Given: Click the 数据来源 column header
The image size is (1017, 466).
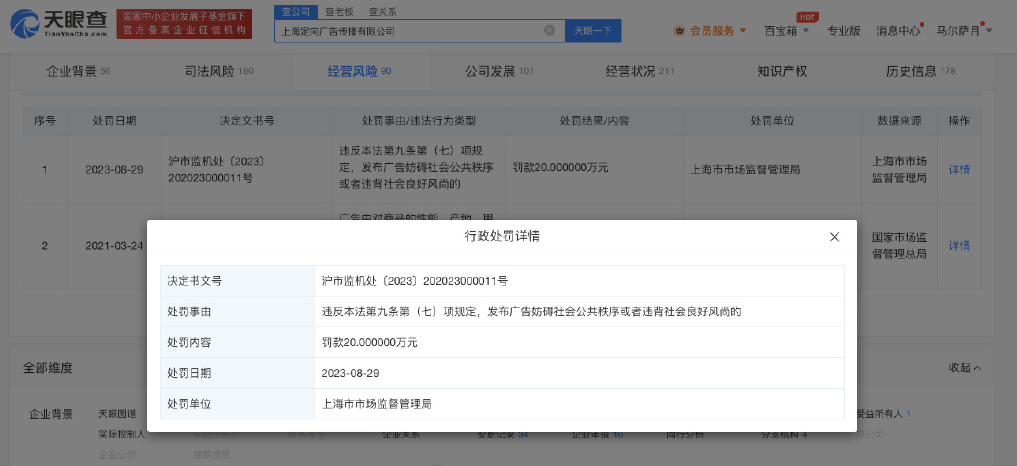Looking at the screenshot, I should coord(898,121).
